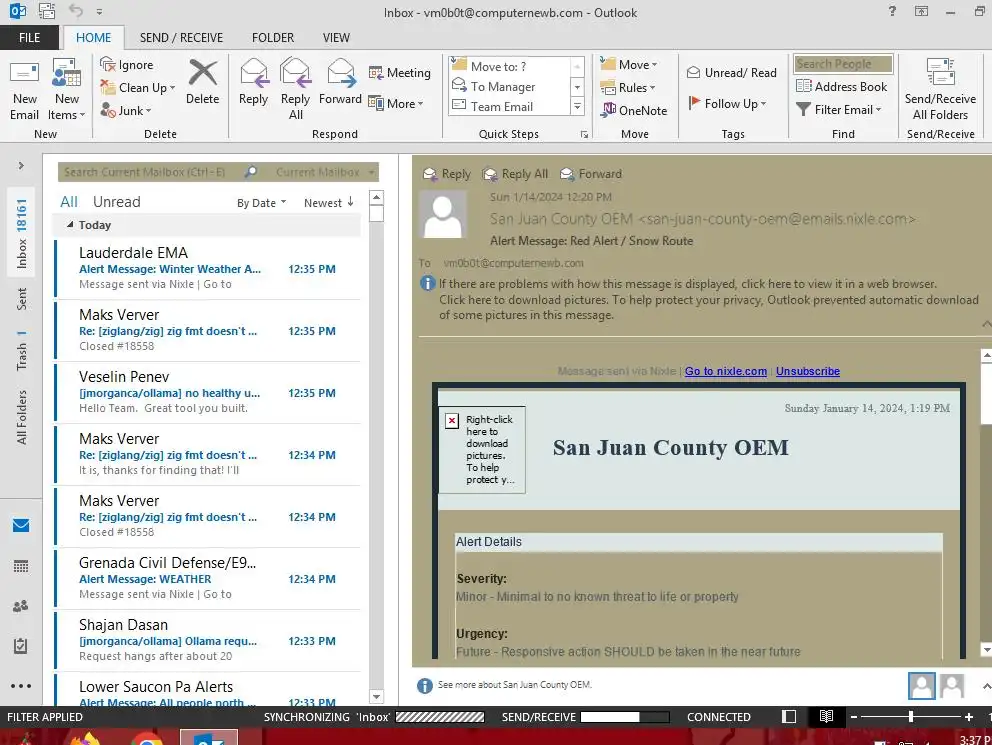
Task: Open the Follow Up flag menu
Action: pos(728,103)
